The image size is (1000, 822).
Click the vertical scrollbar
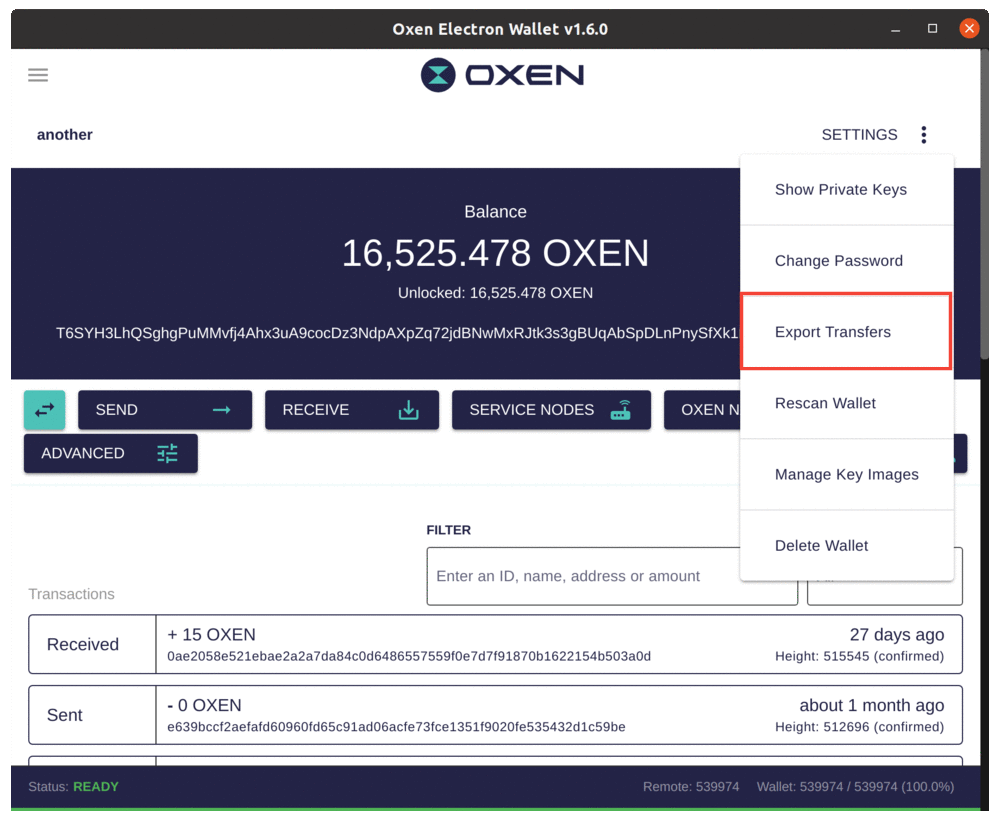point(984,204)
